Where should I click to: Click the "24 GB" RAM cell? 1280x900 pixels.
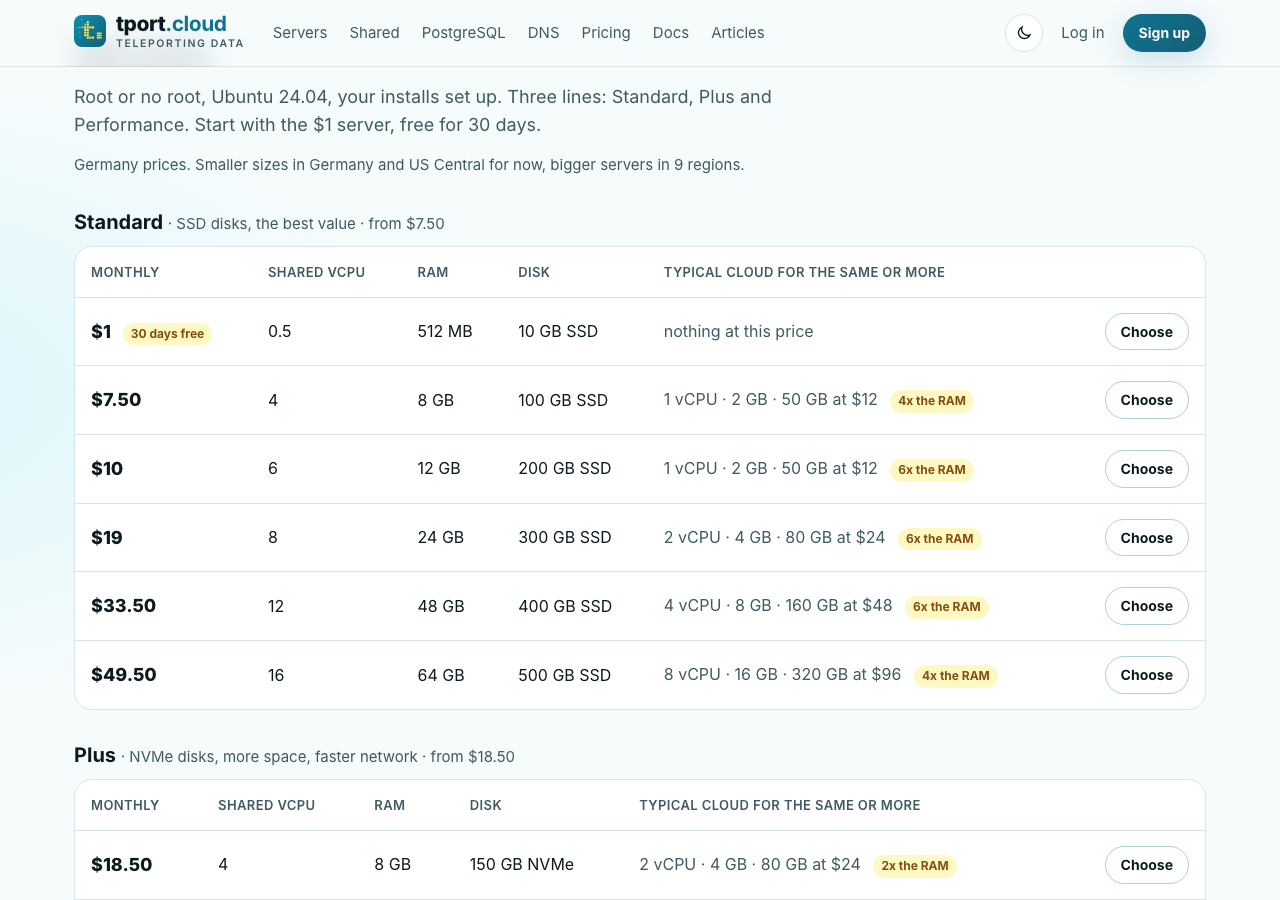(x=441, y=538)
